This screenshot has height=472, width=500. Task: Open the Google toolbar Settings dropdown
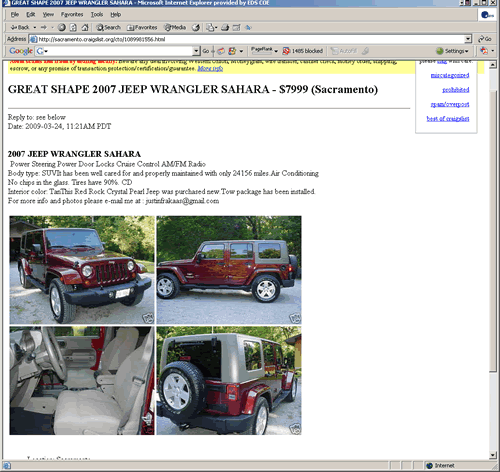point(452,51)
